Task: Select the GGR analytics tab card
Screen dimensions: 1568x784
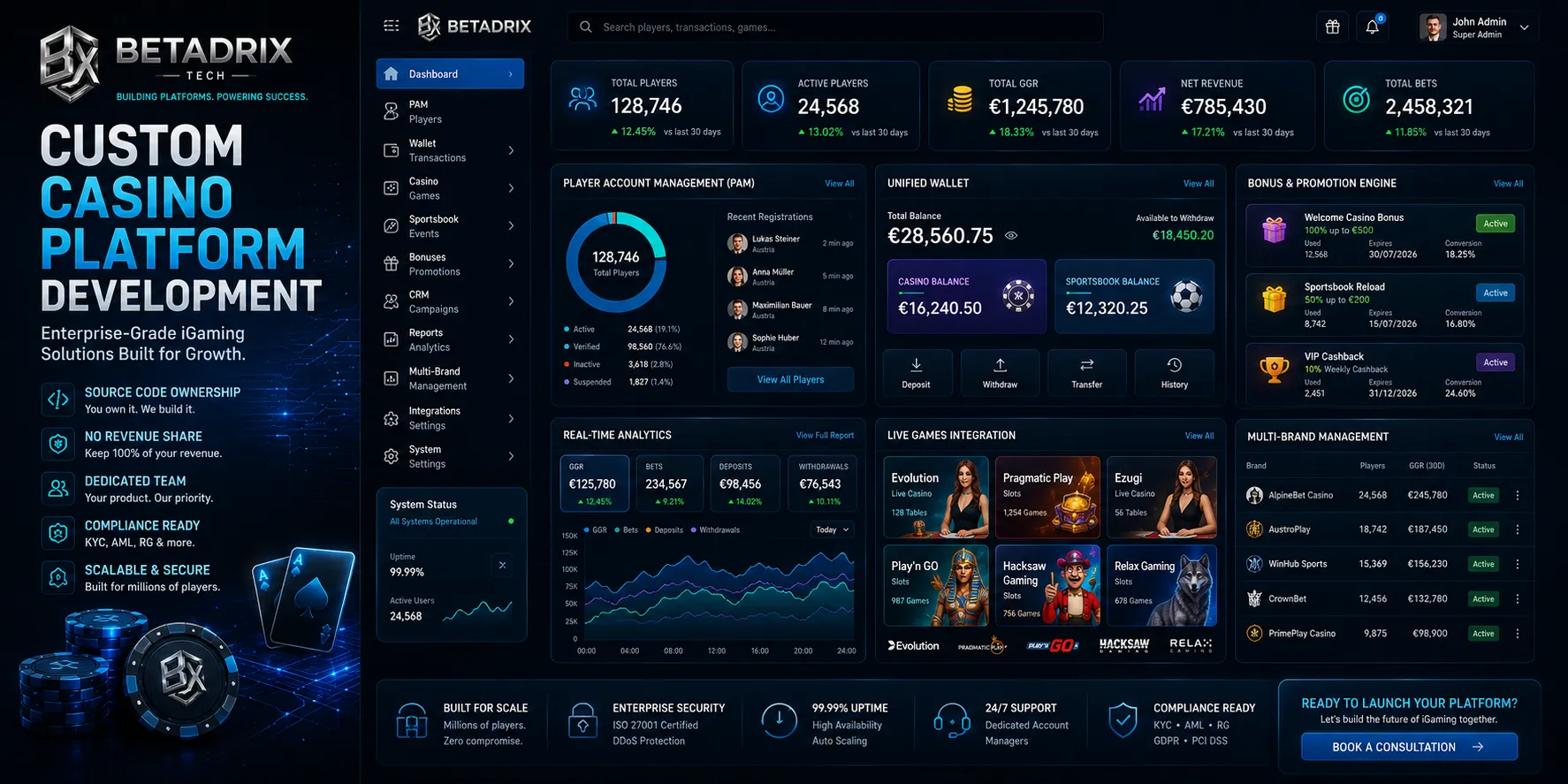Action: pos(595,483)
